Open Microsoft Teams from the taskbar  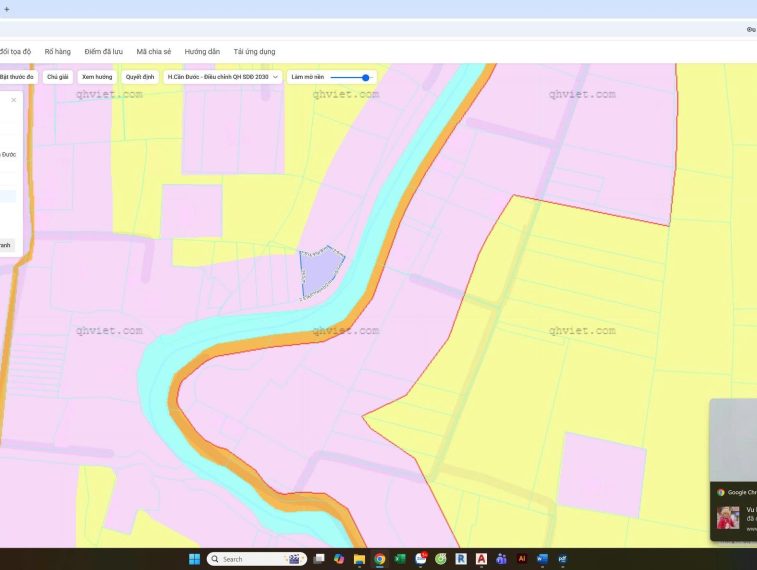(501, 559)
